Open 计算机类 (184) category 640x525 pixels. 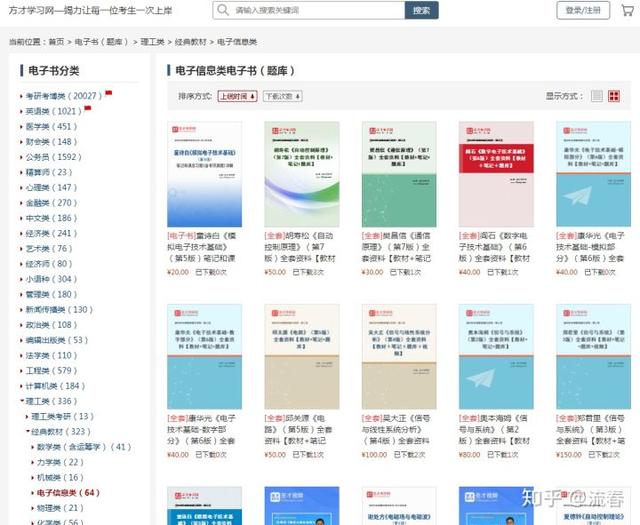pyautogui.click(x=55, y=386)
